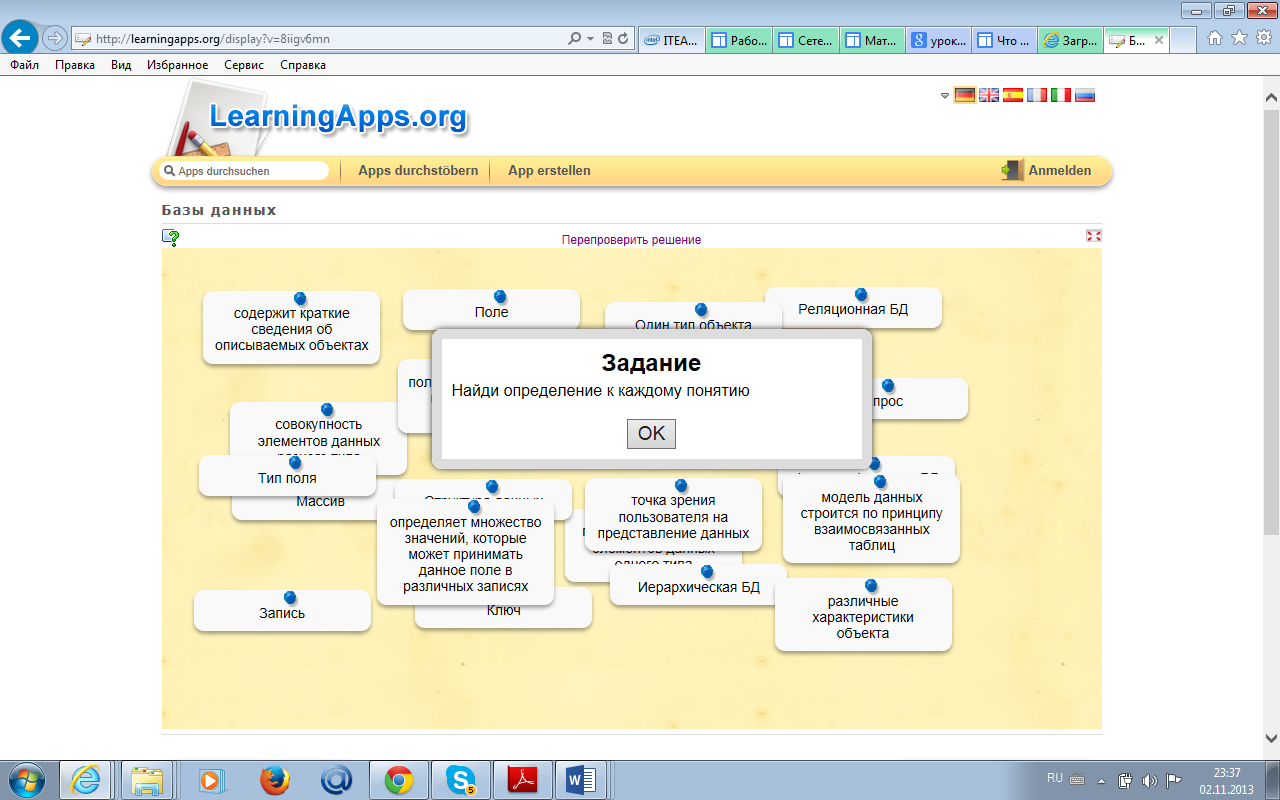Viewport: 1280px width, 800px height.
Task: Click the Apps durchsuchen search field
Action: coord(244,171)
